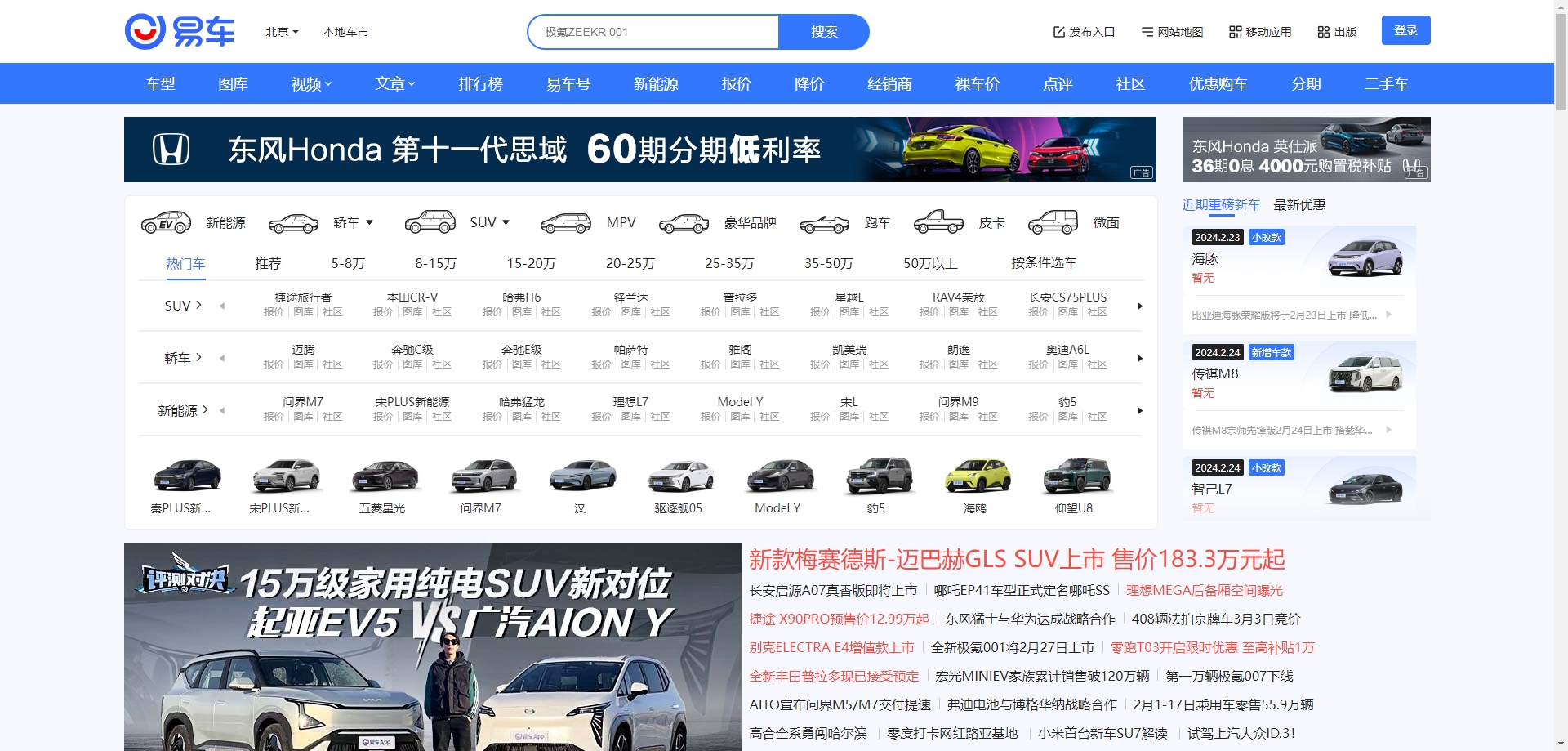Open the 发布入口 edit icon
Viewport: 1568px width, 751px height.
coord(1059,32)
